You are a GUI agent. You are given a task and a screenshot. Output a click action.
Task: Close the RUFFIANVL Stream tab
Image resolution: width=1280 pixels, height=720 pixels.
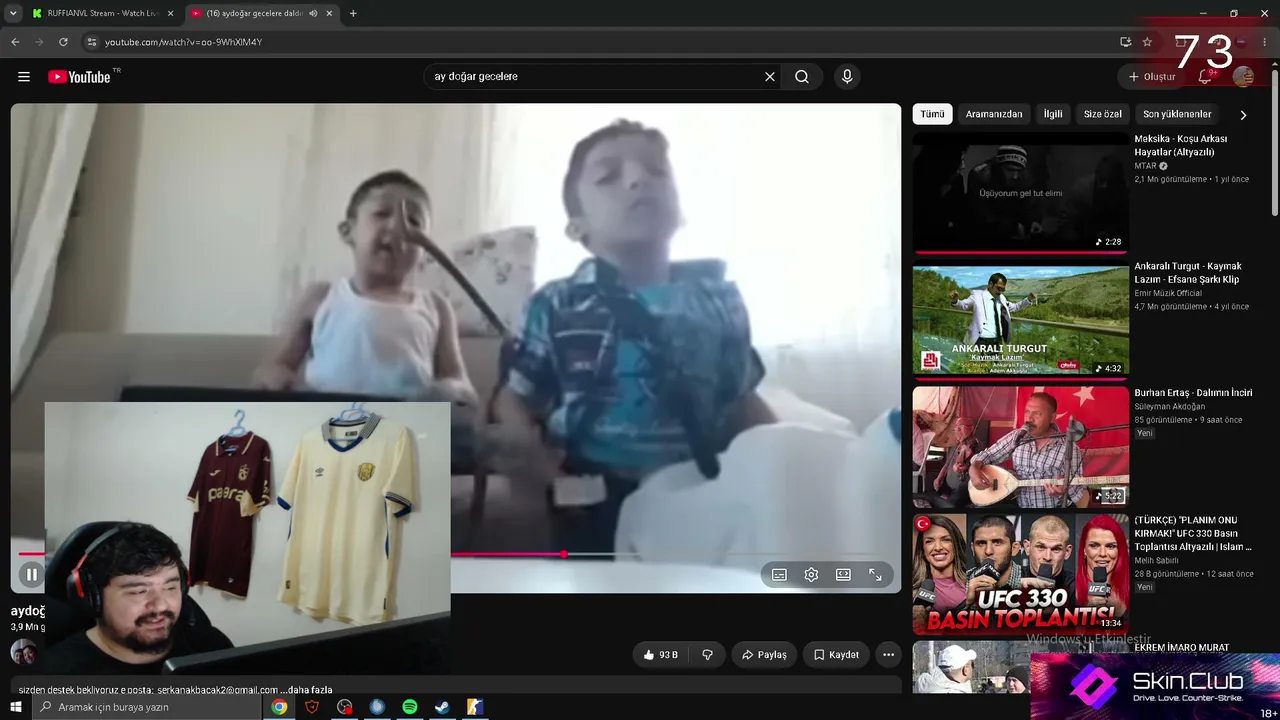coord(170,13)
